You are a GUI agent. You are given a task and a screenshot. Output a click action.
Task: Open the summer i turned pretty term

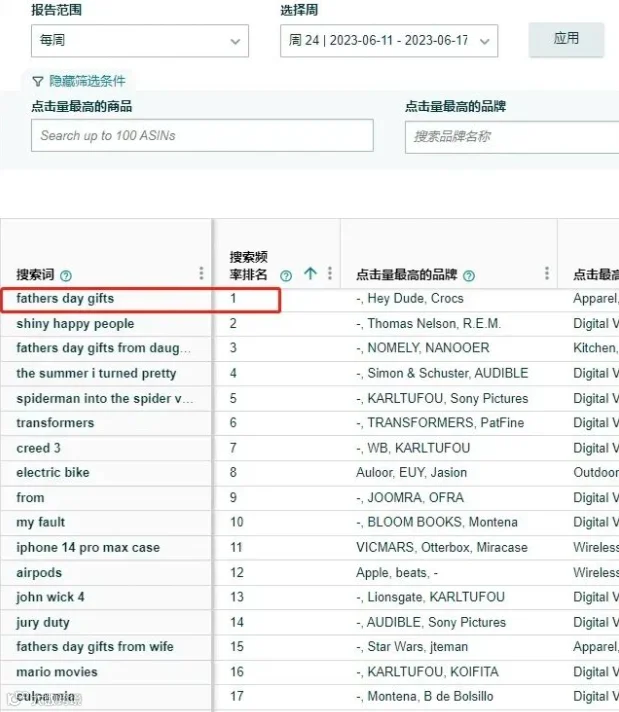96,373
